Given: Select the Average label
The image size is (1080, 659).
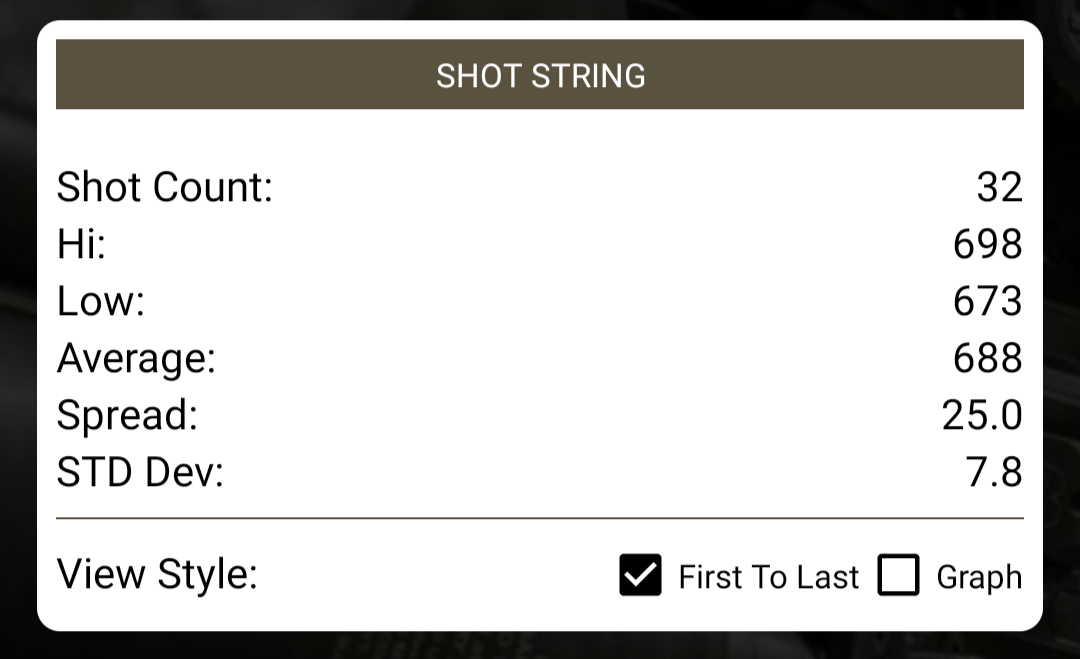Looking at the screenshot, I should pyautogui.click(x=136, y=358).
